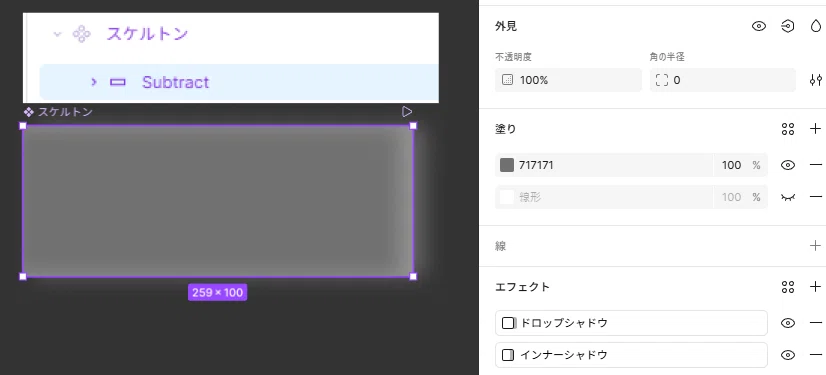Hide the インナーシャドウ effect
The width and height of the screenshot is (826, 375).
[788, 355]
